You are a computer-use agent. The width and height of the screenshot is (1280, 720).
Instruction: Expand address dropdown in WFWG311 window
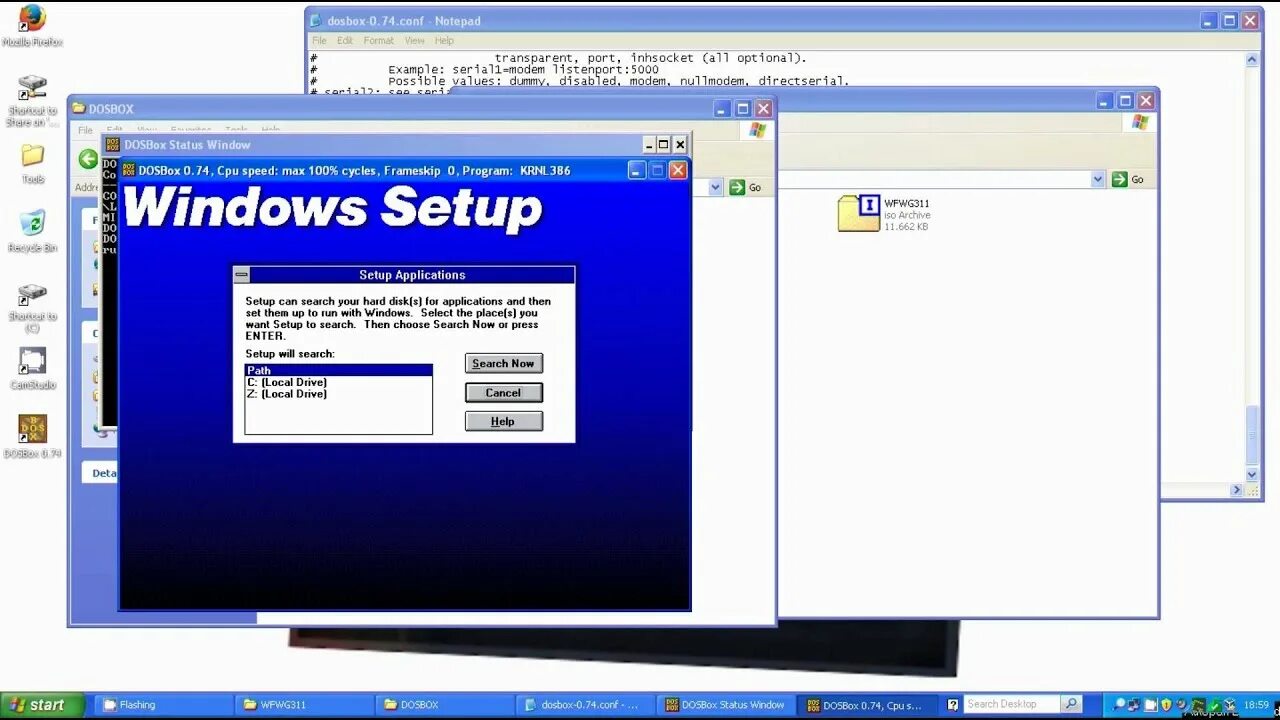pyautogui.click(x=1098, y=179)
